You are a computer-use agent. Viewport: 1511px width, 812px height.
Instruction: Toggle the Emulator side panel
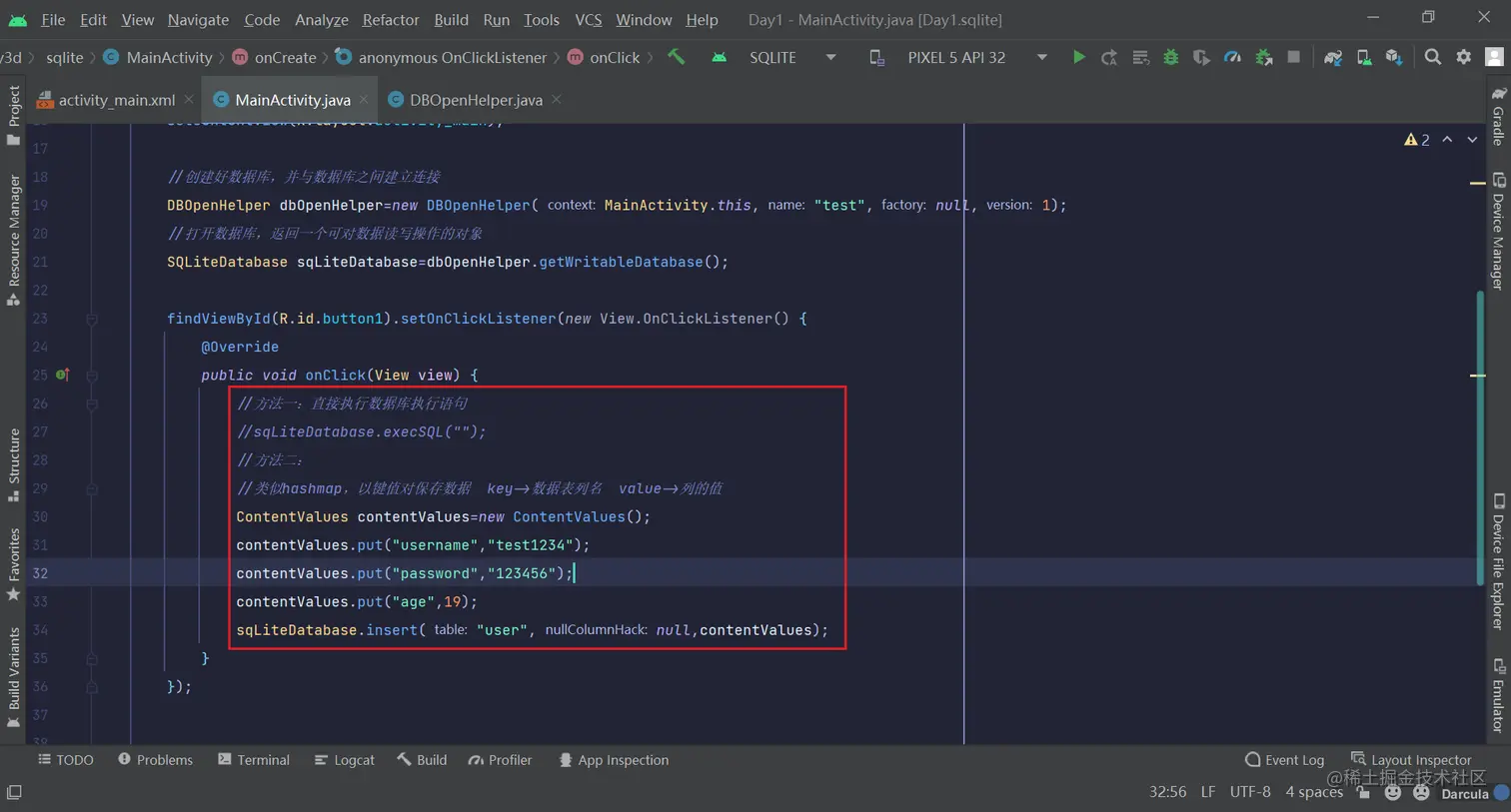1498,695
